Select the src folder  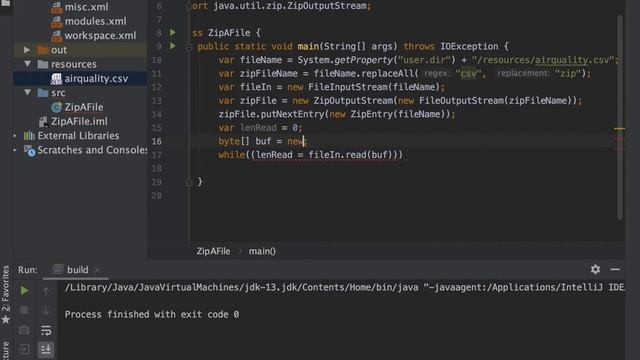58,93
